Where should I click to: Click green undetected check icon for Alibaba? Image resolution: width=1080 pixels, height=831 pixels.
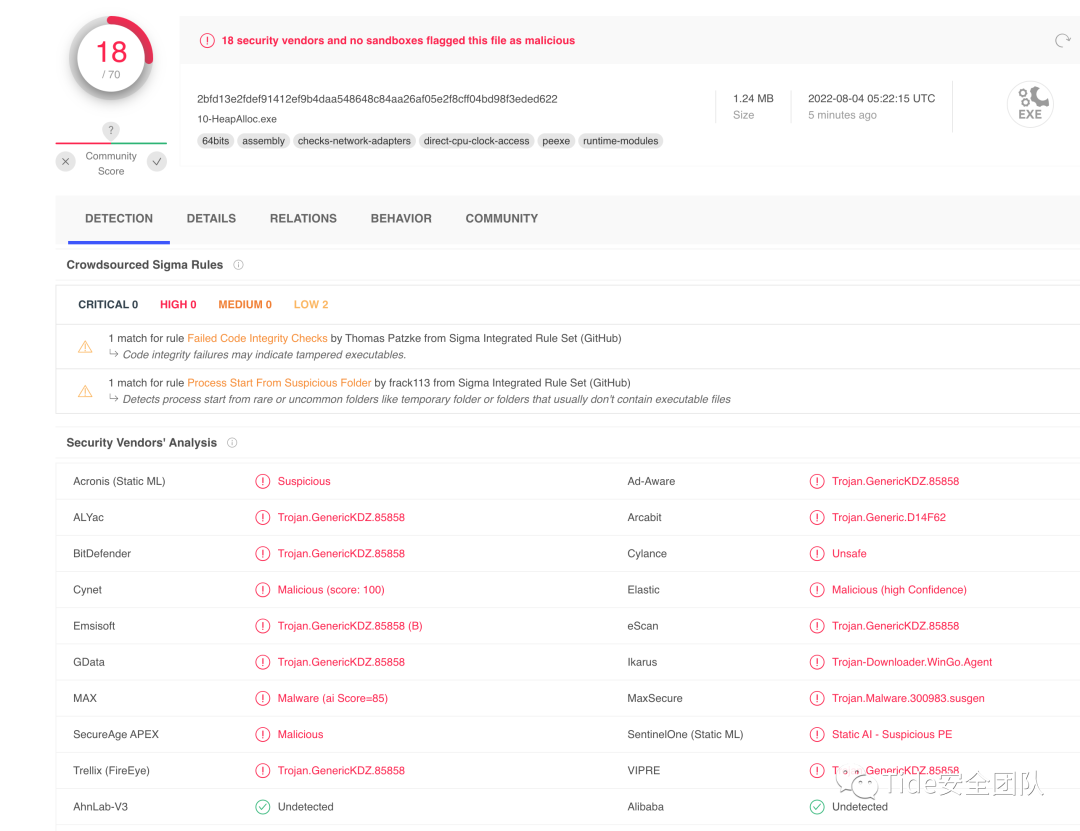pos(816,806)
